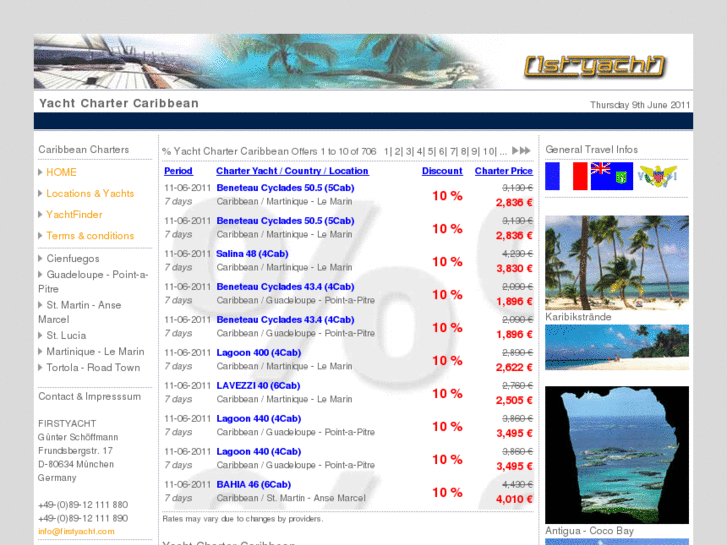The image size is (727, 545).
Task: Click the French flag icon
Action: click(x=567, y=176)
